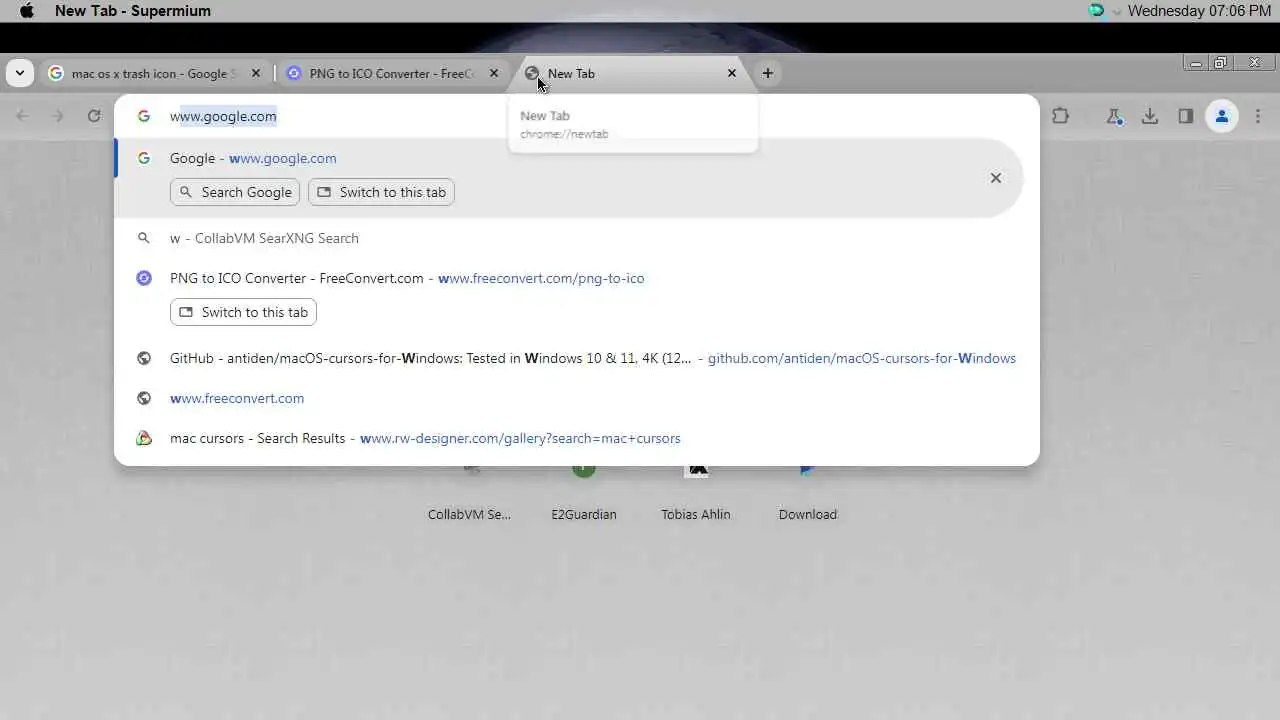Click the Search Google button
This screenshot has height=720, width=1280.
[x=235, y=192]
